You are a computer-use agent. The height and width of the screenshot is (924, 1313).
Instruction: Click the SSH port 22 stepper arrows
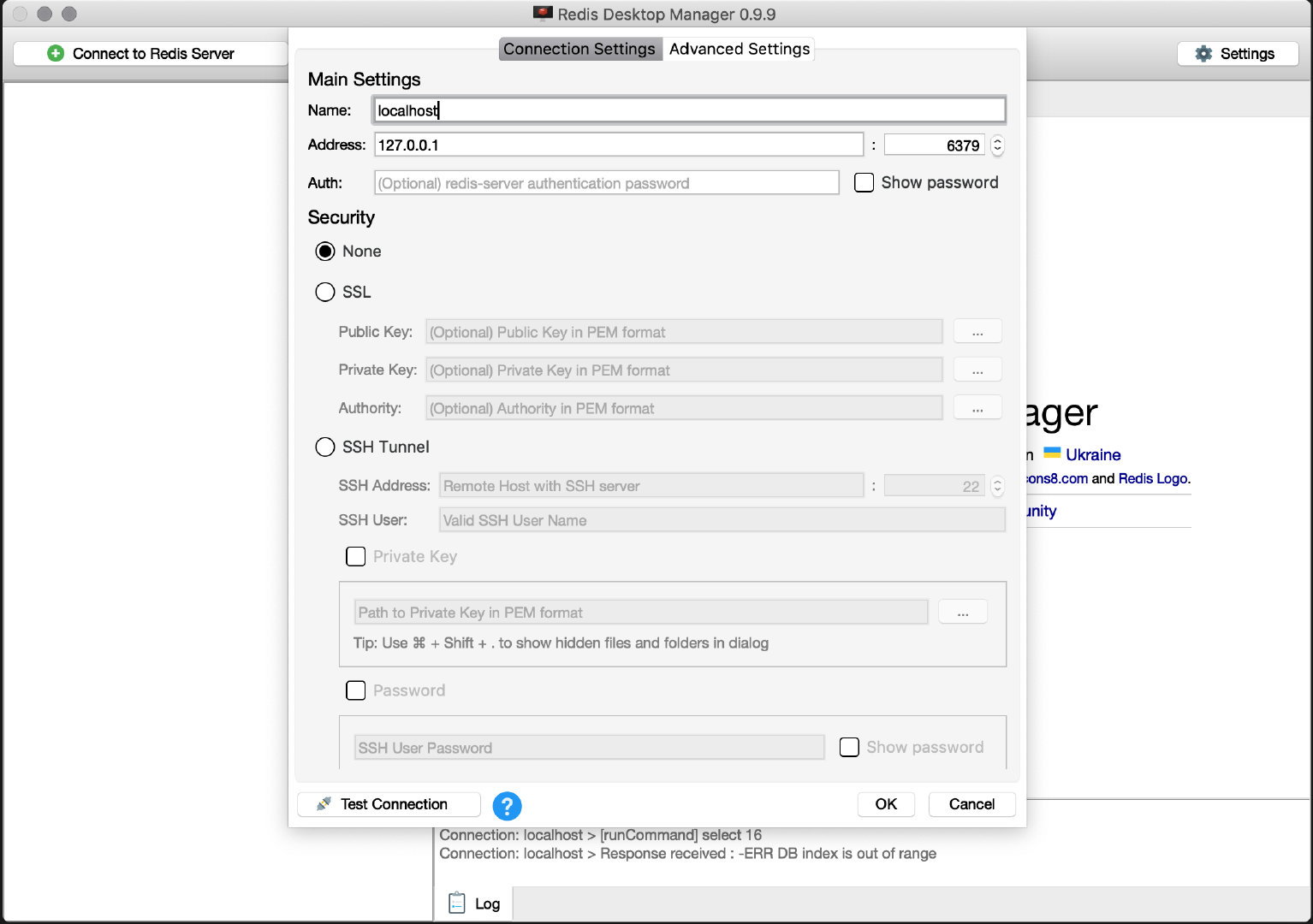[x=997, y=486]
